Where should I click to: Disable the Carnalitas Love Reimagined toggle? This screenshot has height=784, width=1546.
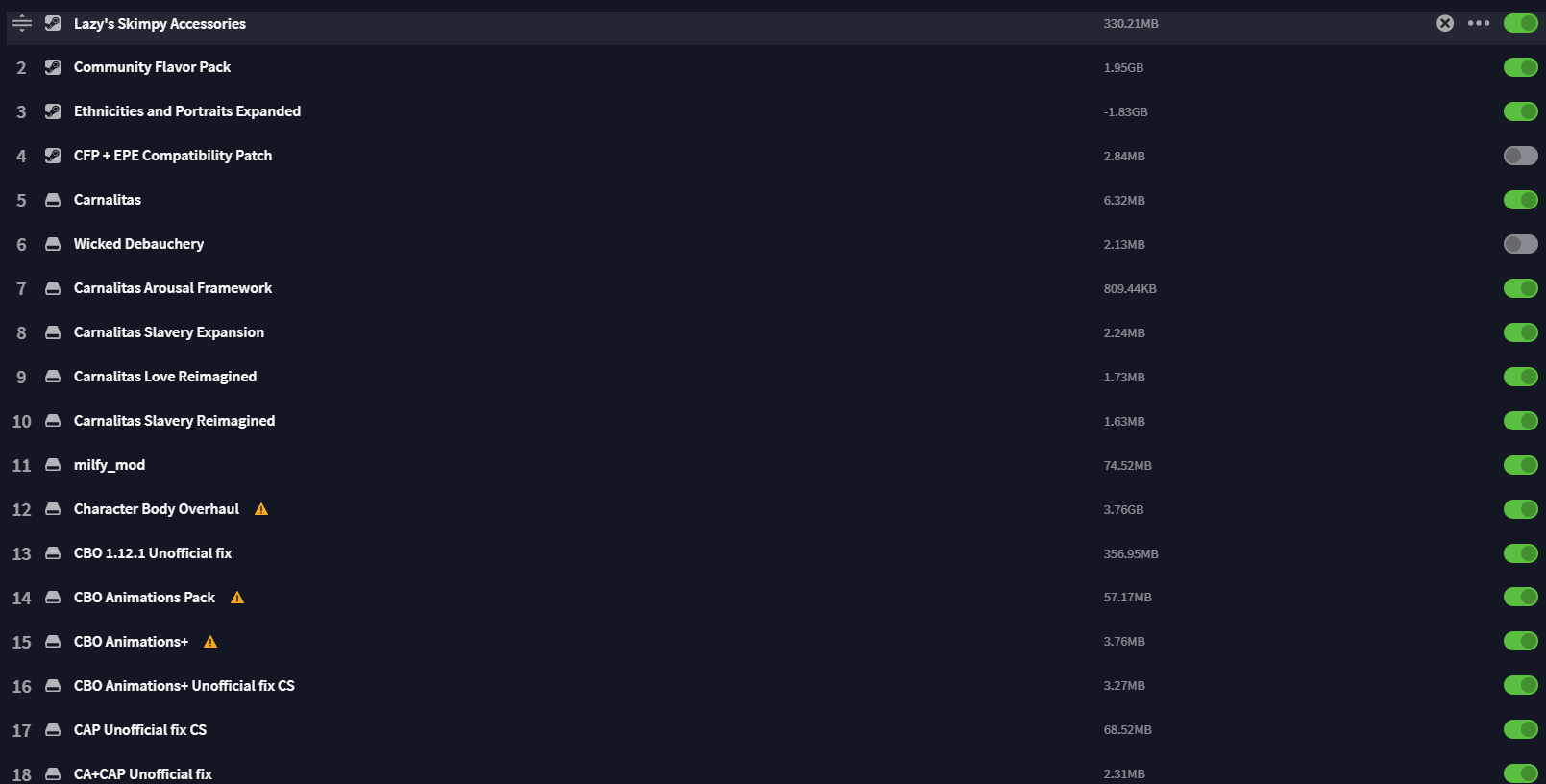[1521, 377]
